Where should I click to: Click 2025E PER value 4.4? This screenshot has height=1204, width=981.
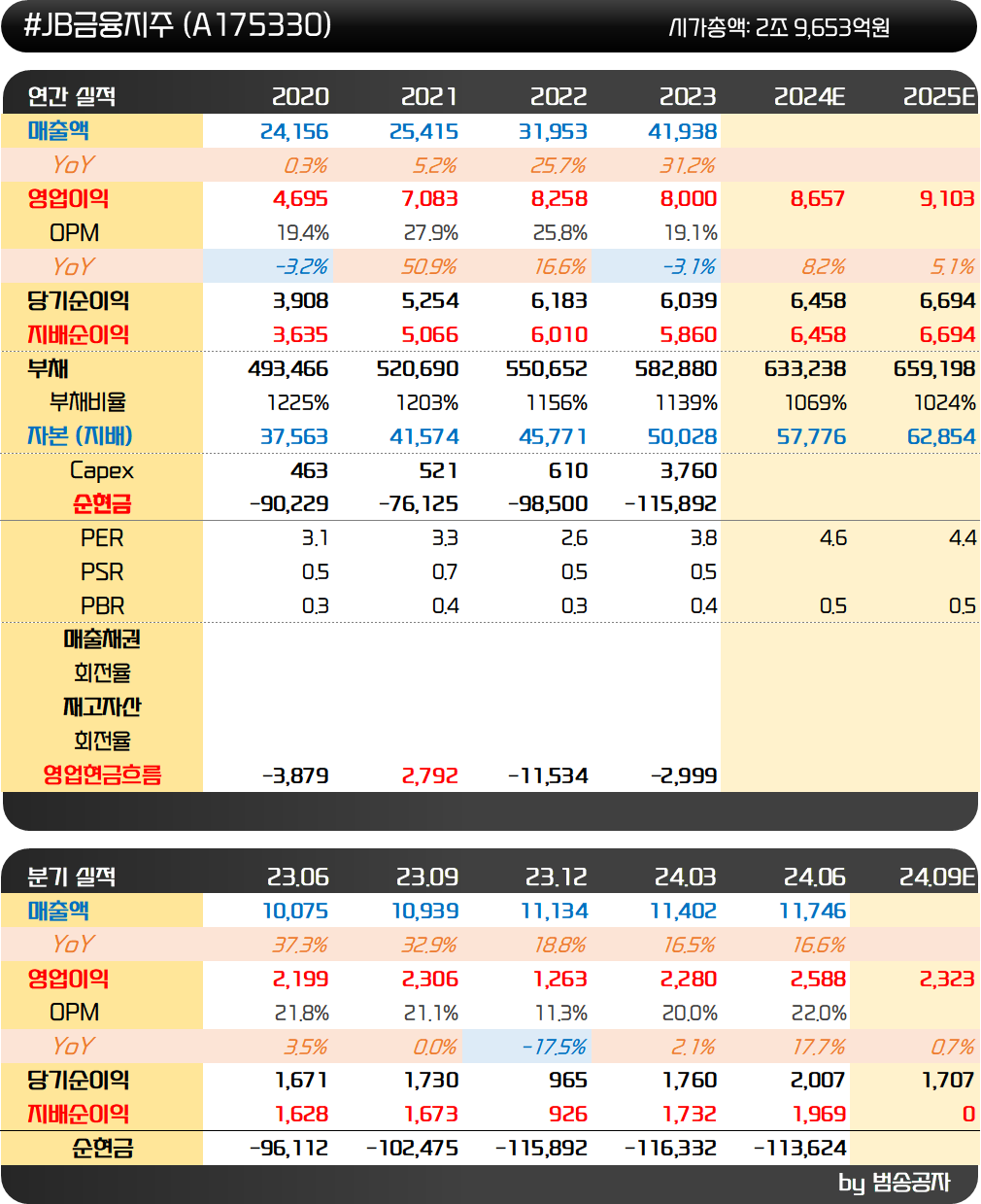(962, 537)
